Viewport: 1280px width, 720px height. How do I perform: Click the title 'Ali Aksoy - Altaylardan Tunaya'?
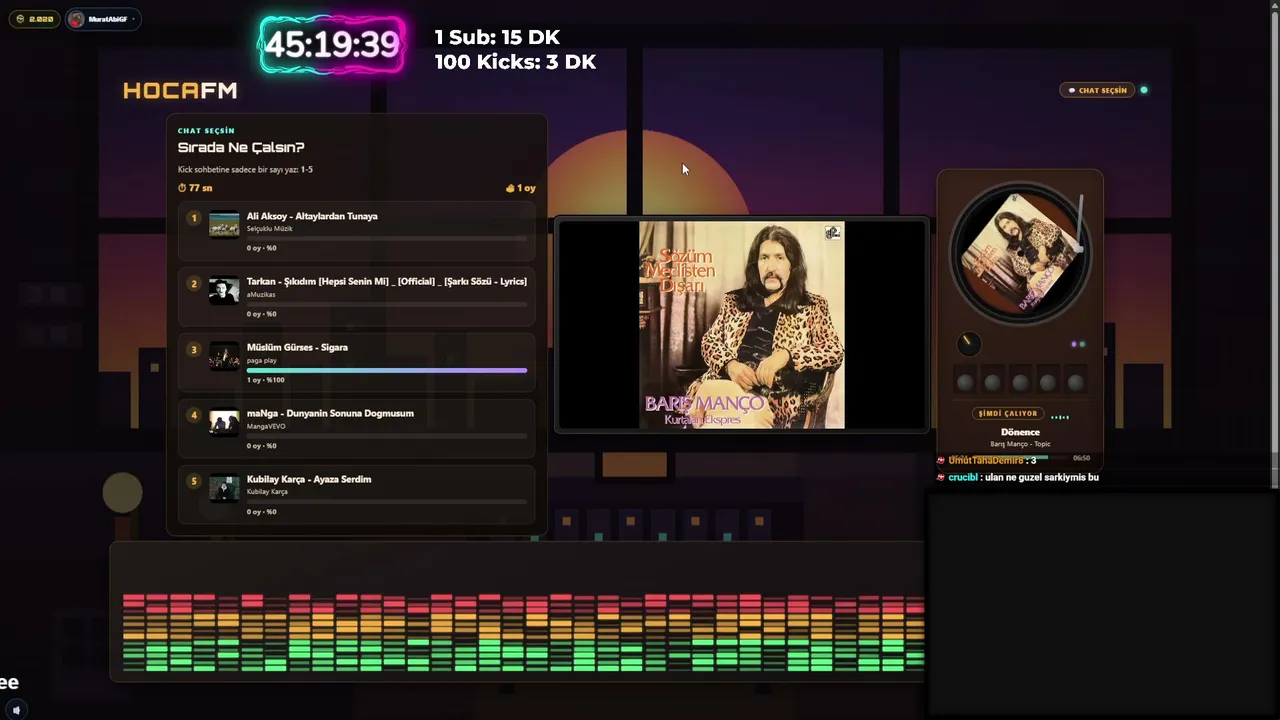[312, 216]
